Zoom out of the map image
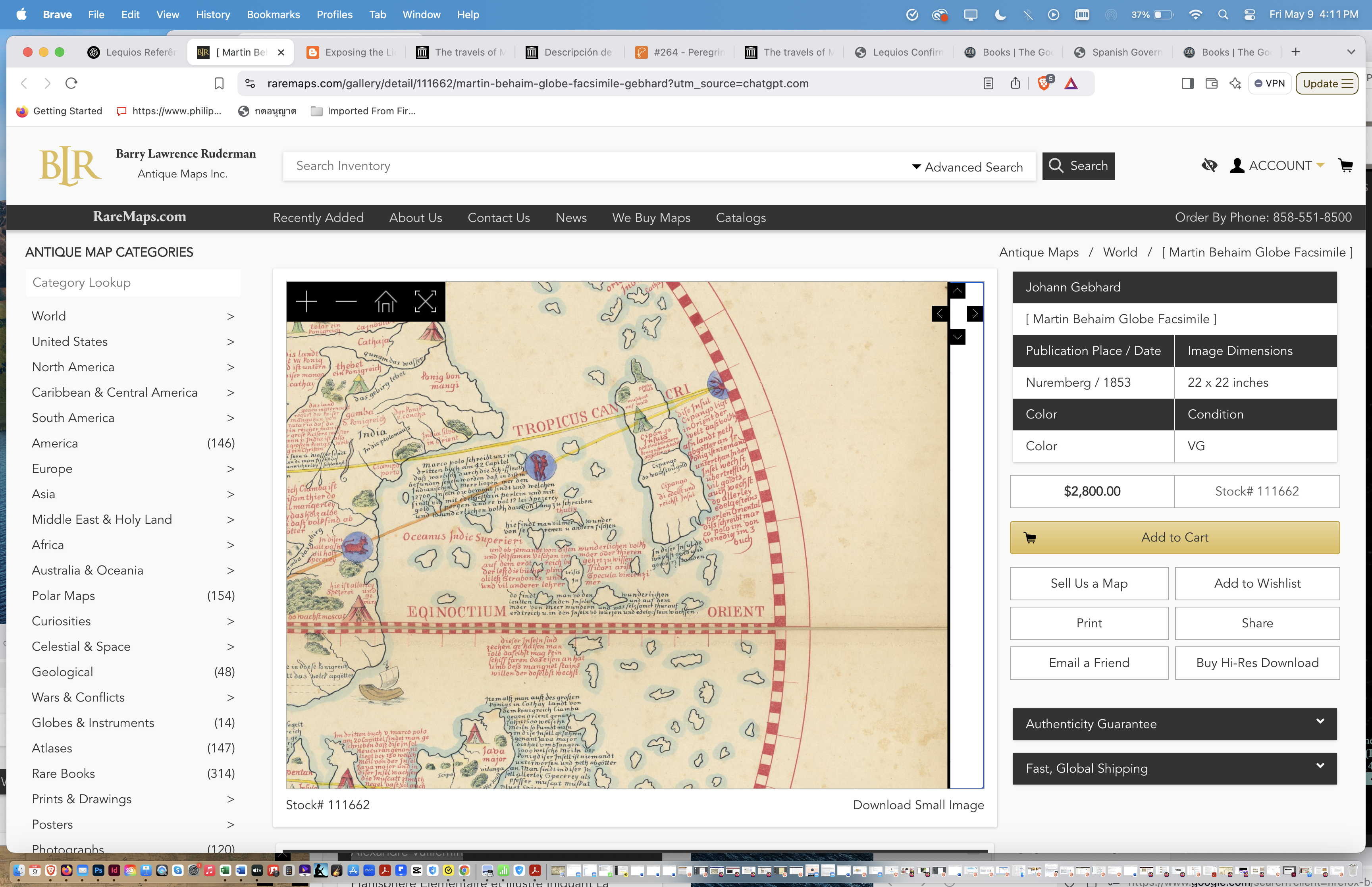Viewport: 1372px width, 887px height. (x=346, y=301)
